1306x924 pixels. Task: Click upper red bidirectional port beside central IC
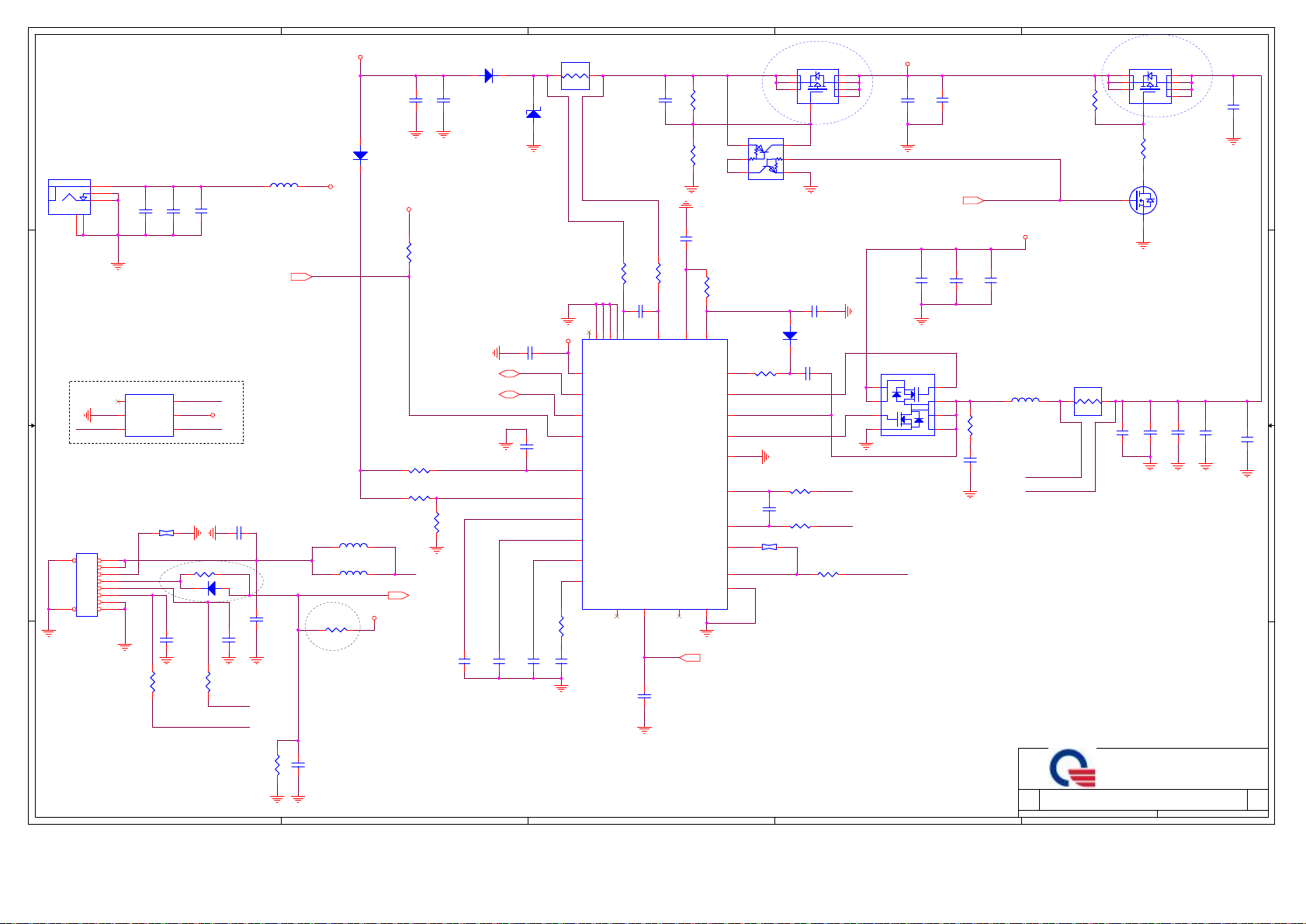pyautogui.click(x=508, y=374)
